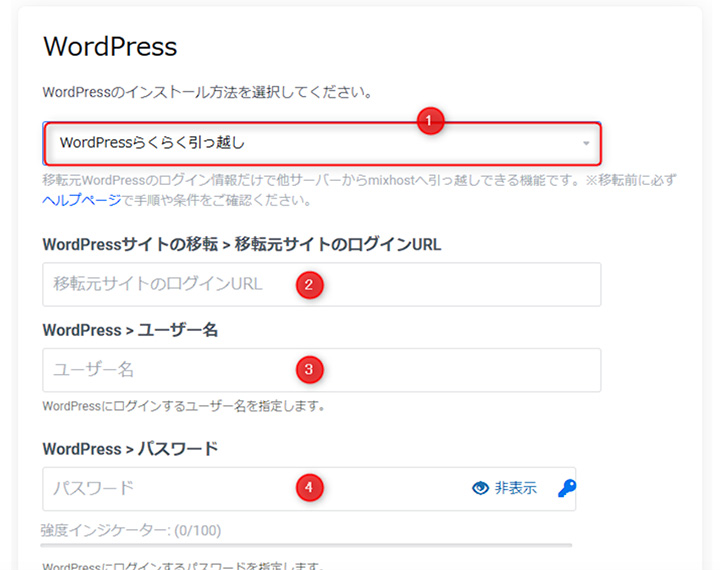Open the ヘルプページ link

pyautogui.click(x=82, y=200)
